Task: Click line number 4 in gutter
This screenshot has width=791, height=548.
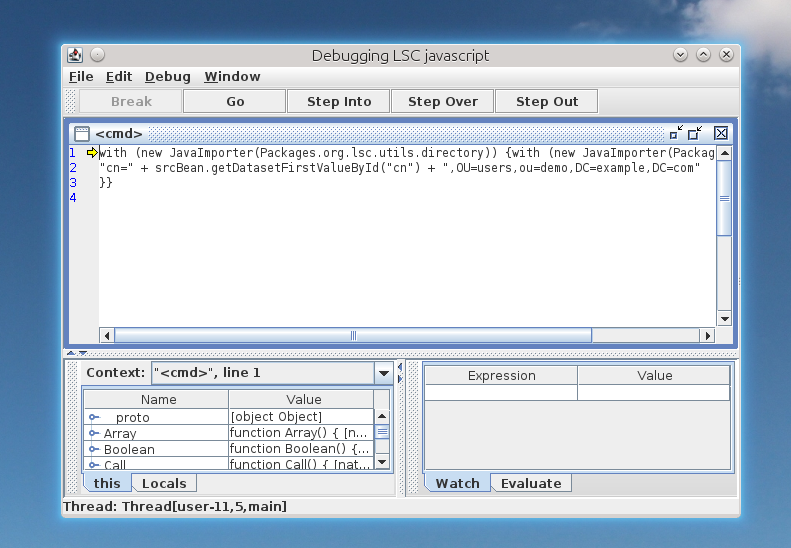Action: click(73, 198)
